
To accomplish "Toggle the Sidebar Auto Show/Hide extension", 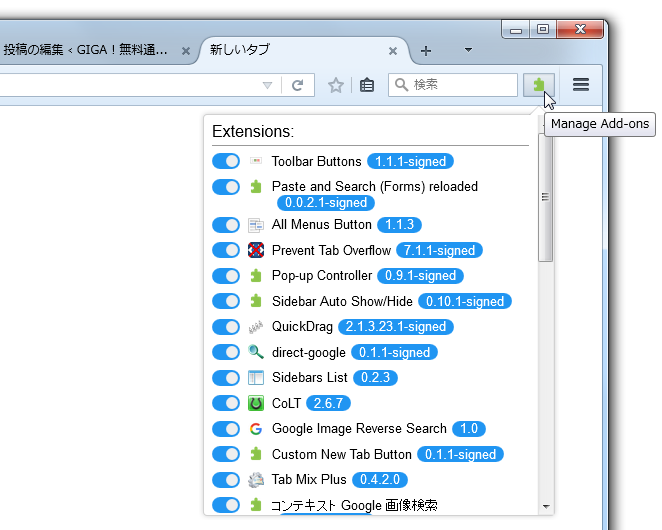I will click(226, 301).
